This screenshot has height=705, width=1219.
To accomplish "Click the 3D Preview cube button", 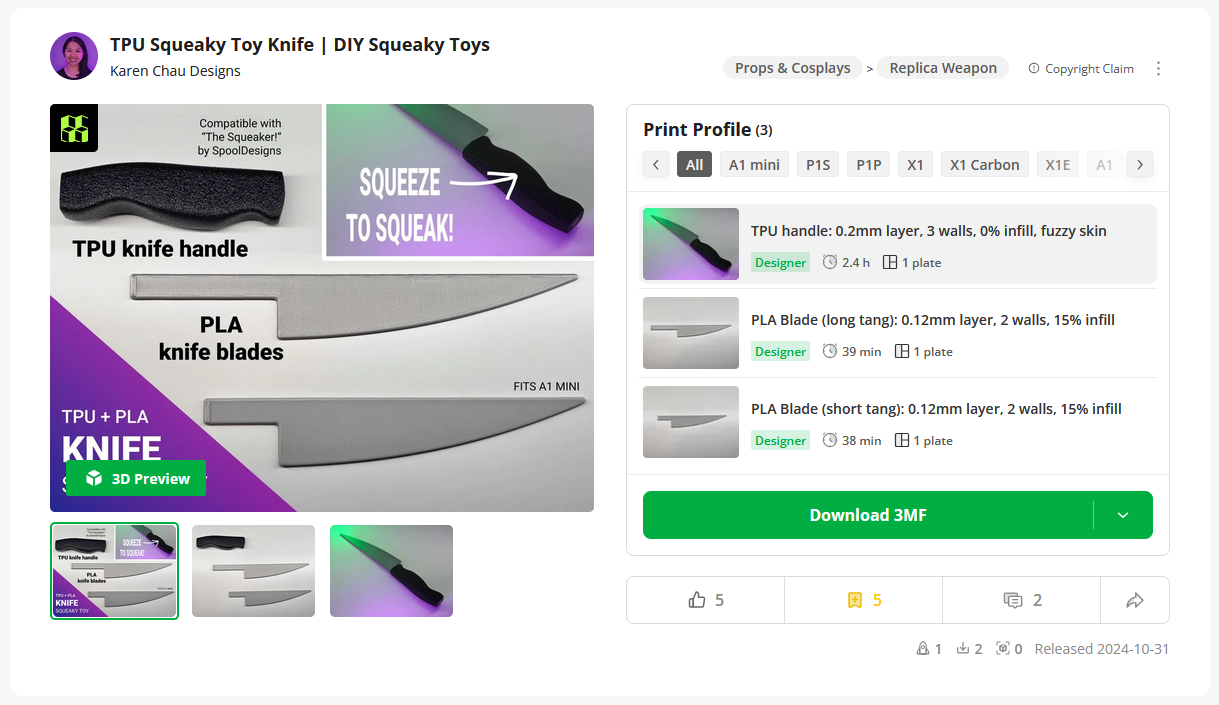I will point(136,478).
